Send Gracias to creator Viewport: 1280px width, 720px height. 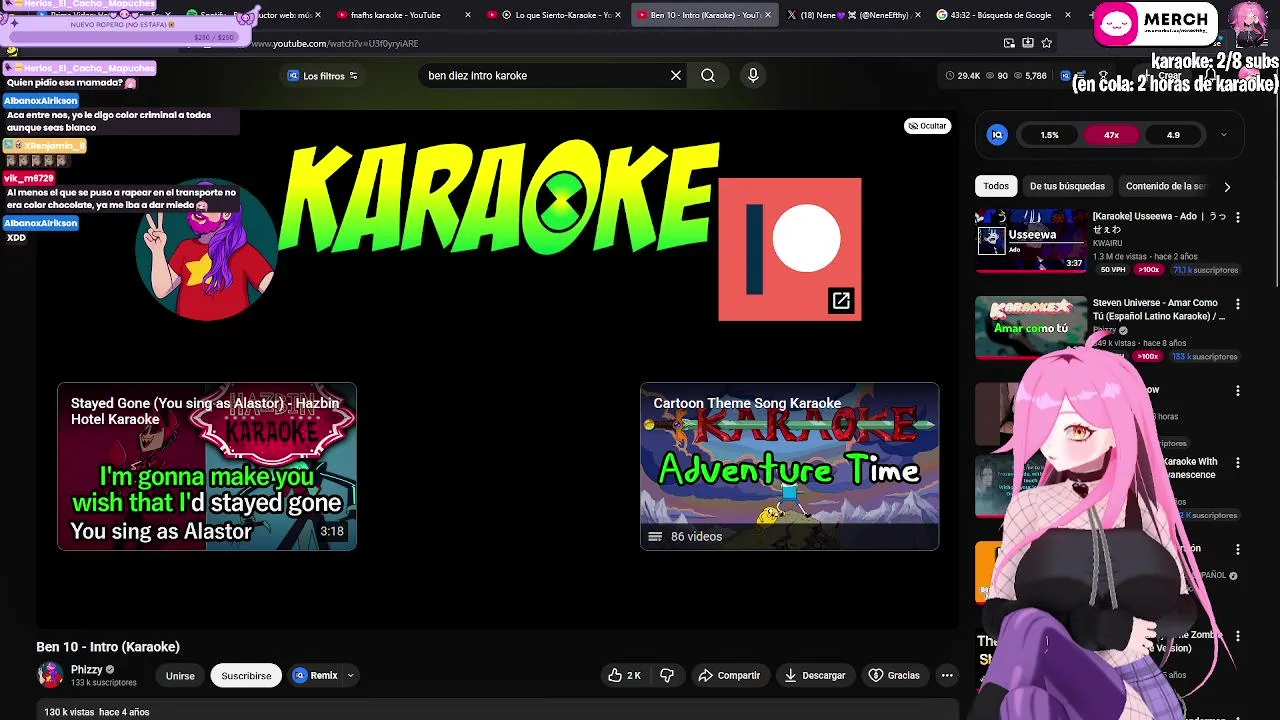pyautogui.click(x=894, y=675)
